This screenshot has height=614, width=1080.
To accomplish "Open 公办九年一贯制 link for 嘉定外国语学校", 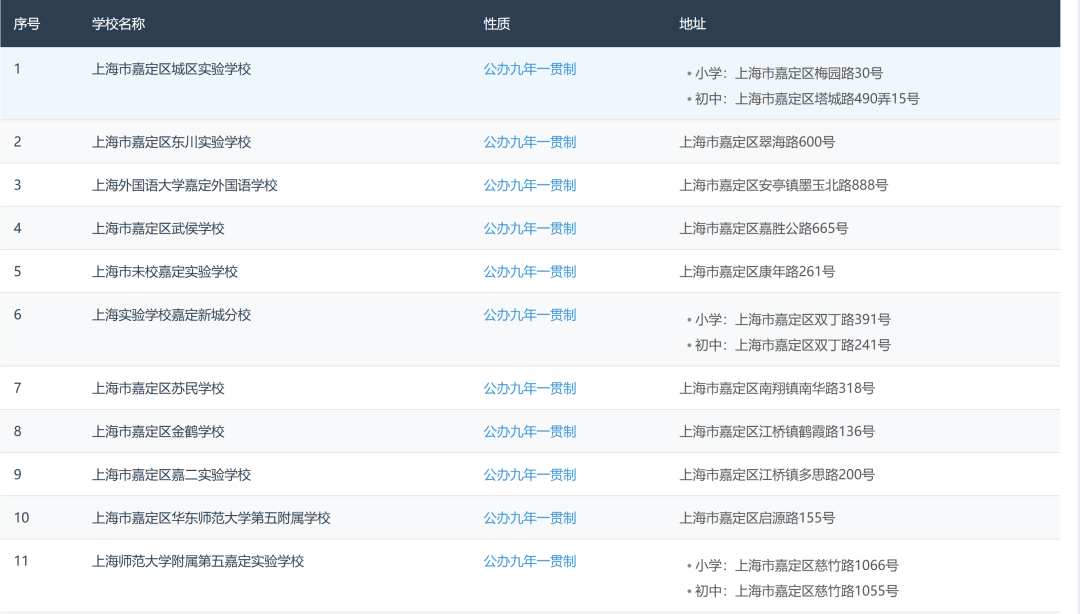I will tap(530, 185).
